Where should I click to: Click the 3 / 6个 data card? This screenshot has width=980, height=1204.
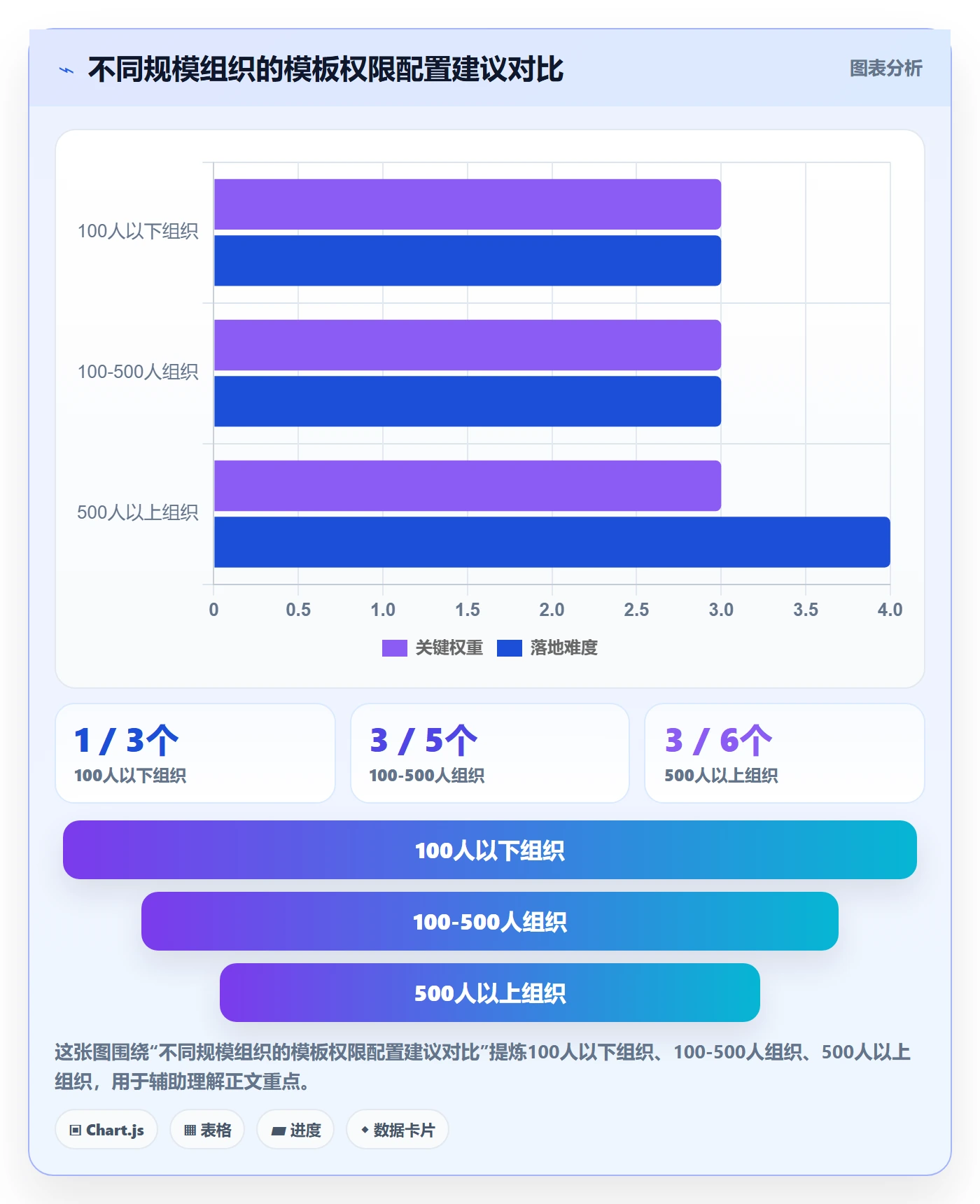pos(785,753)
